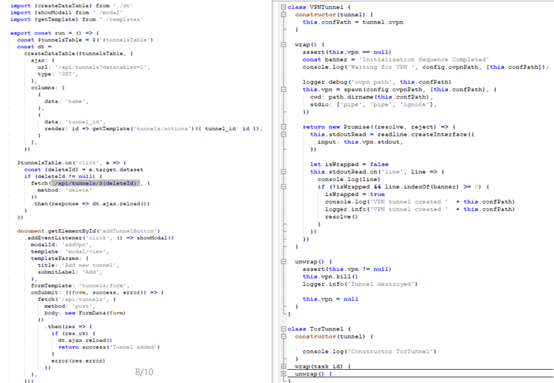Click the .addEventListener('click' showModal line
The height and width of the screenshot is (383, 554).
[x=99, y=238]
